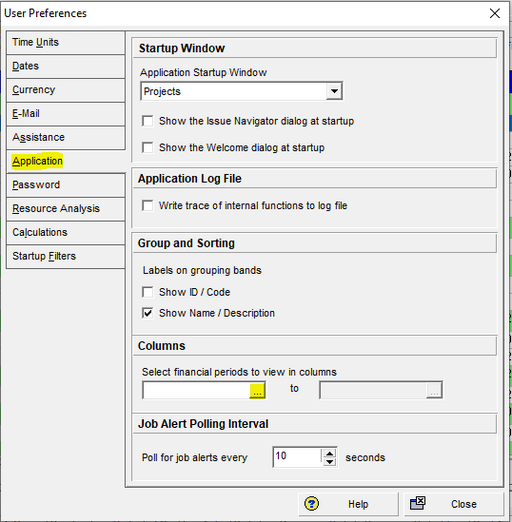Increase polling interval with up arrow
512x522 pixels.
coord(330,453)
